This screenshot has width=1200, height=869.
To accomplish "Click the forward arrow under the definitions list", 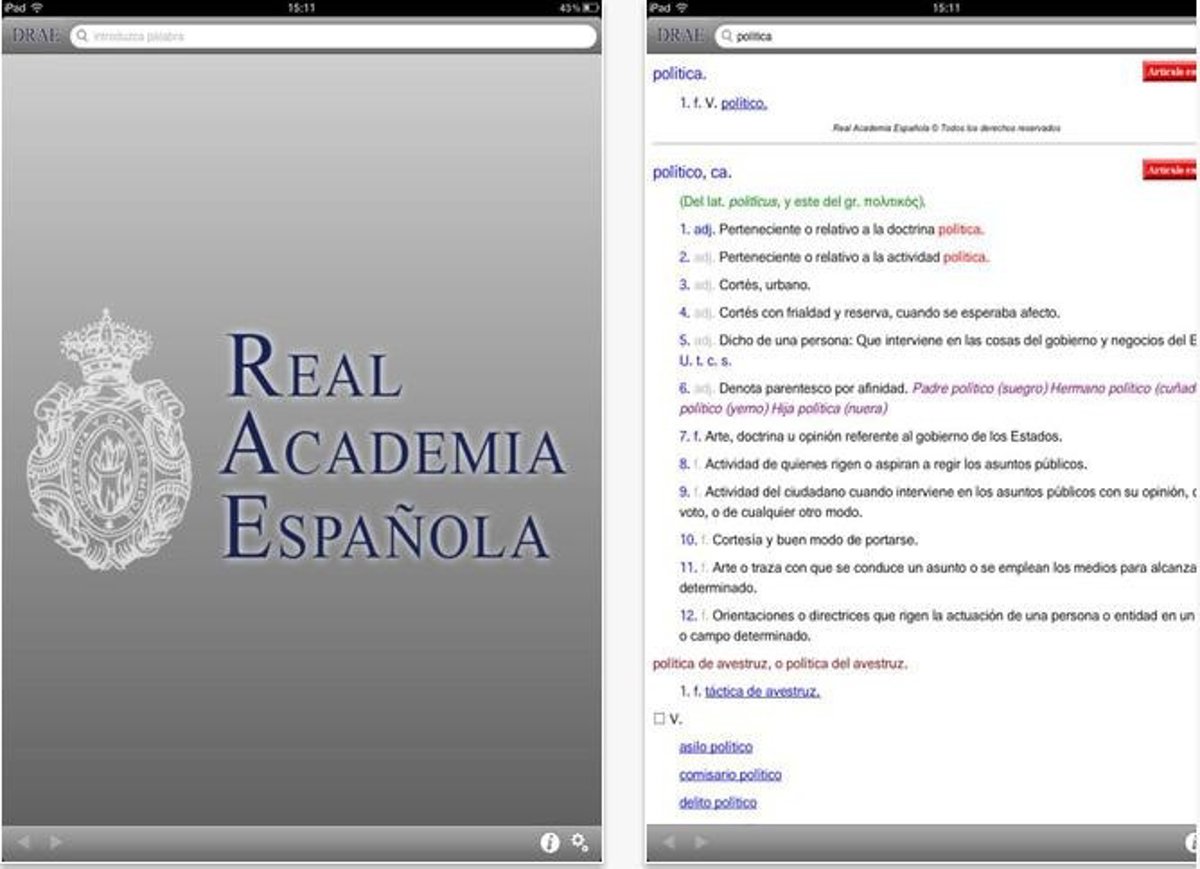I will (x=700, y=843).
